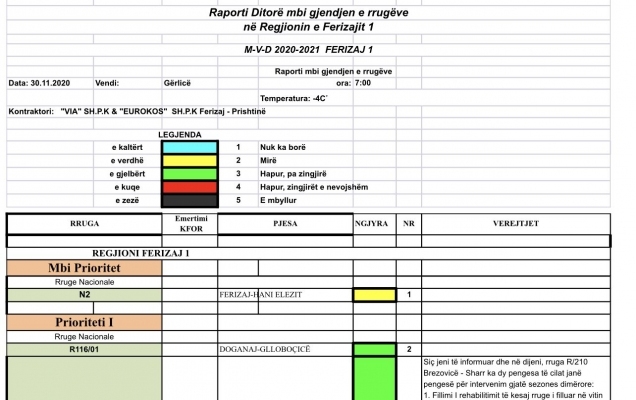This screenshot has height=400, width=636.
Task: Click the 'e kuqe' label
Action: (x=127, y=187)
